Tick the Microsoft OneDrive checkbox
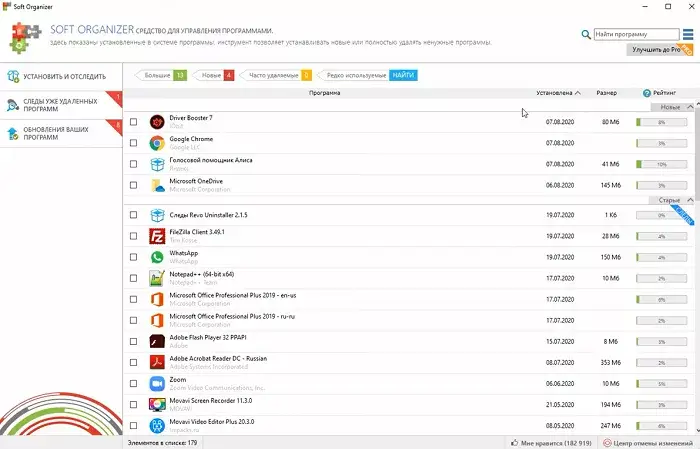Viewport: 700px width, 449px height. (133, 185)
